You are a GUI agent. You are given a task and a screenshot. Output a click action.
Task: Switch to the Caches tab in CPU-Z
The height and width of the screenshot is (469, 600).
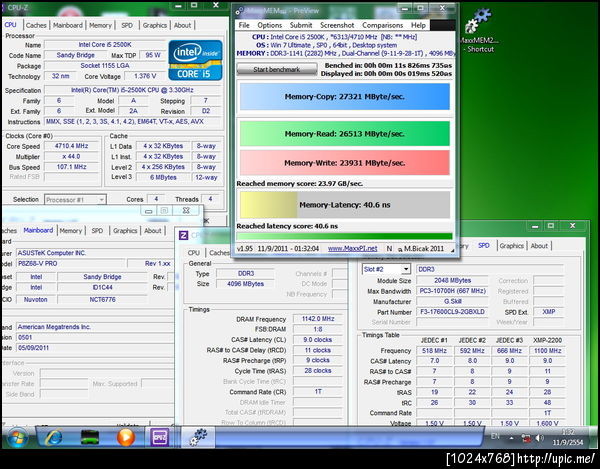click(35, 25)
